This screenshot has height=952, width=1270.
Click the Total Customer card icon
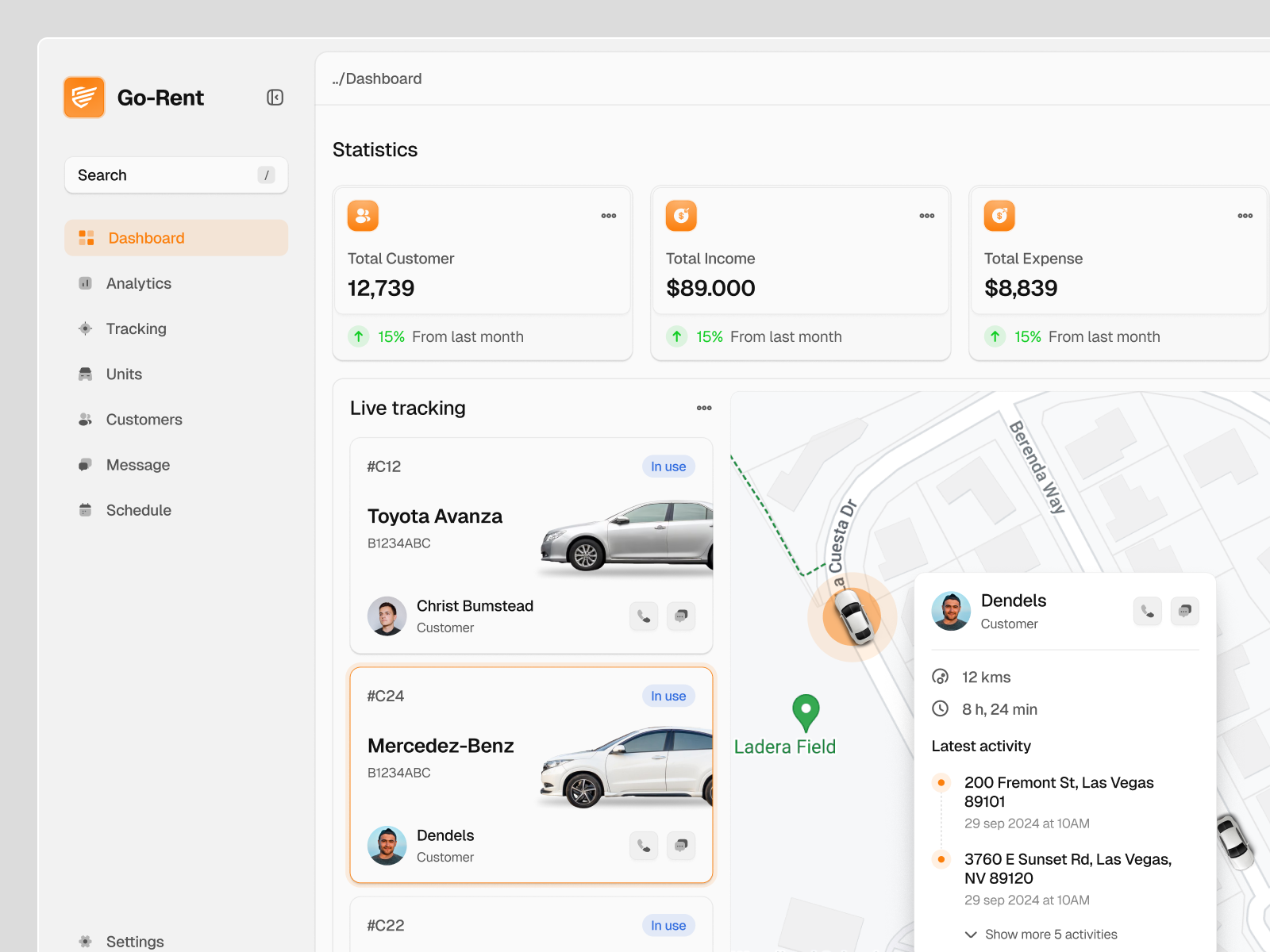click(363, 215)
